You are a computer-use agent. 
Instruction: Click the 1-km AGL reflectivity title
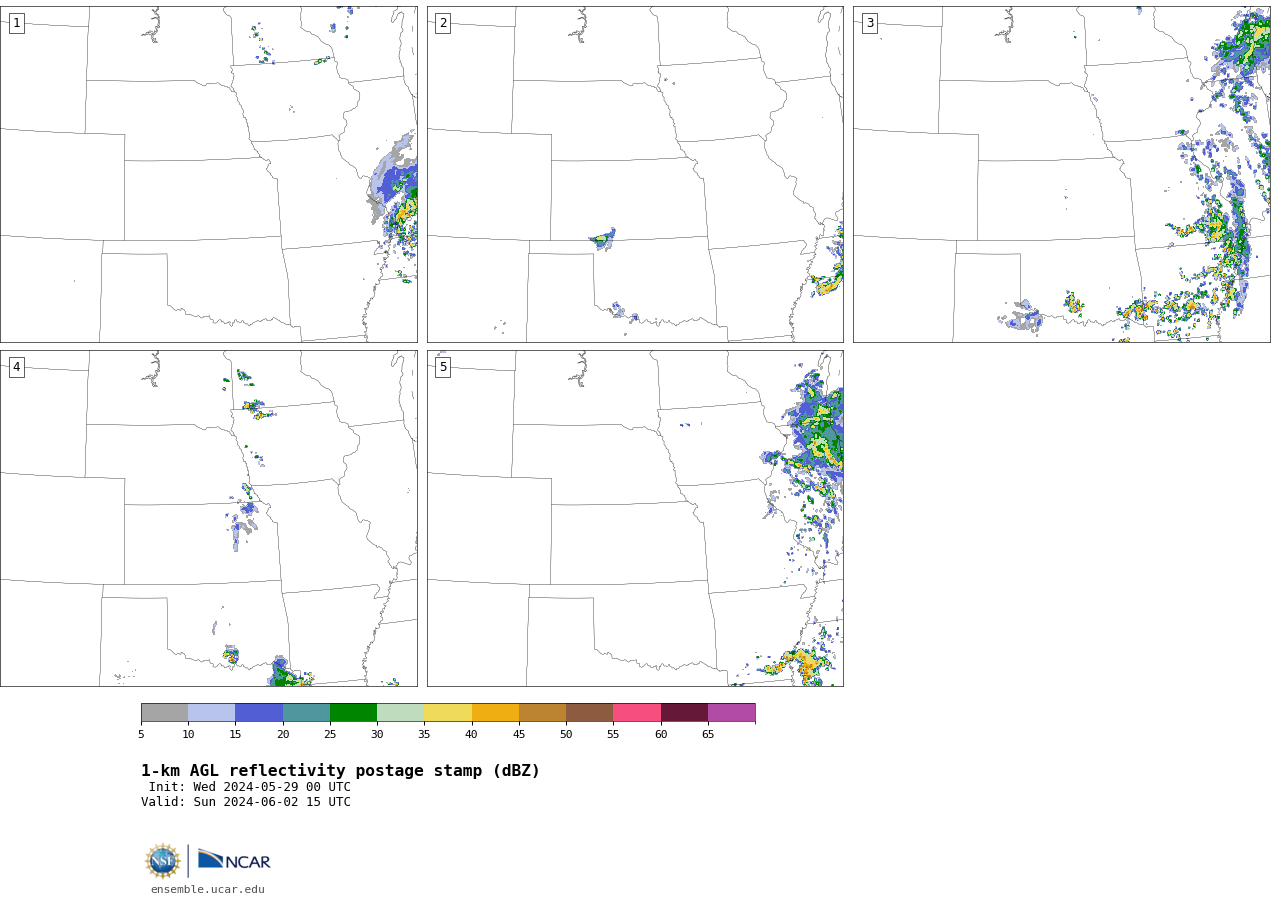[340, 771]
